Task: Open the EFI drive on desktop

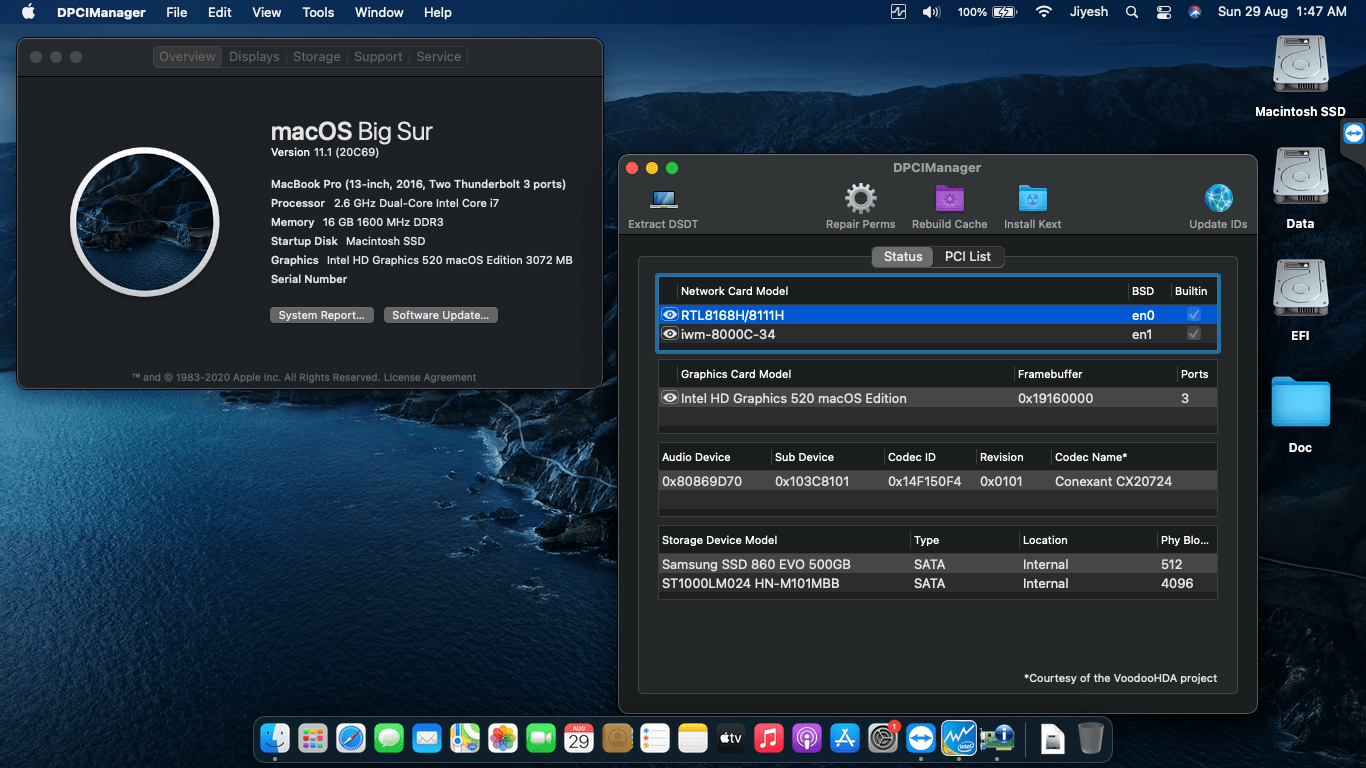Action: pos(1300,290)
